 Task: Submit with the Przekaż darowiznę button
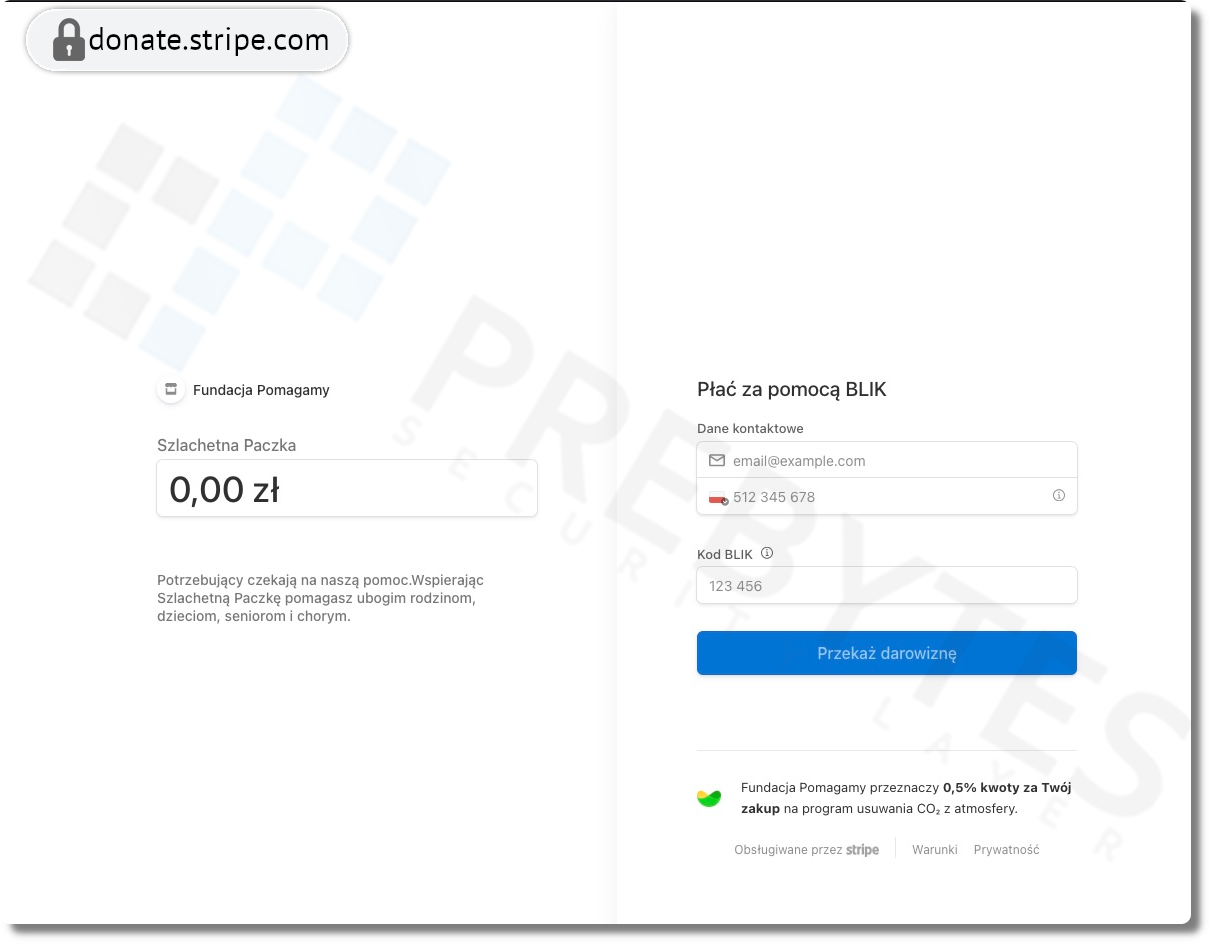click(887, 653)
